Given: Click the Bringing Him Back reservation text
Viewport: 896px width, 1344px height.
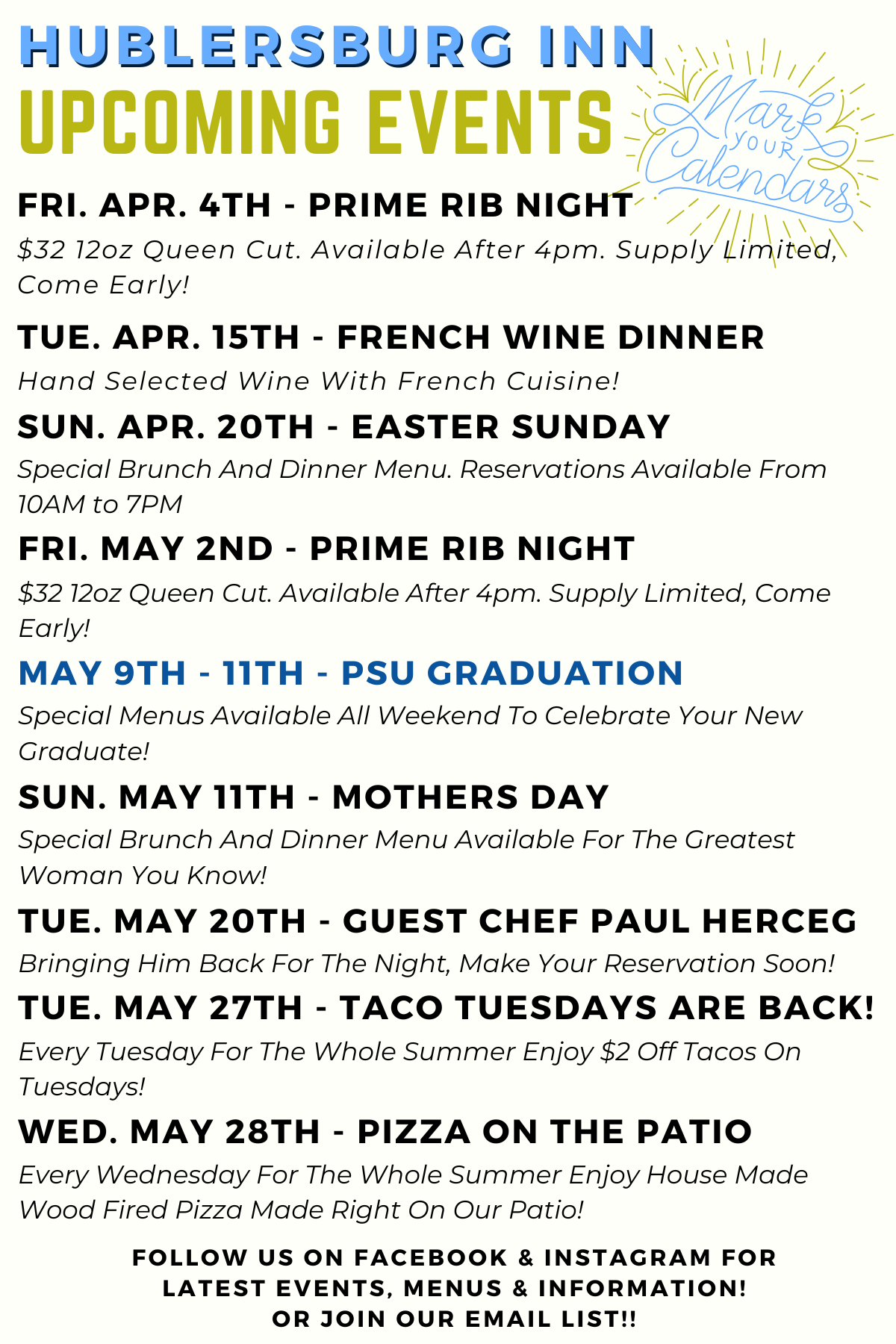Looking at the screenshot, I should pos(426,963).
